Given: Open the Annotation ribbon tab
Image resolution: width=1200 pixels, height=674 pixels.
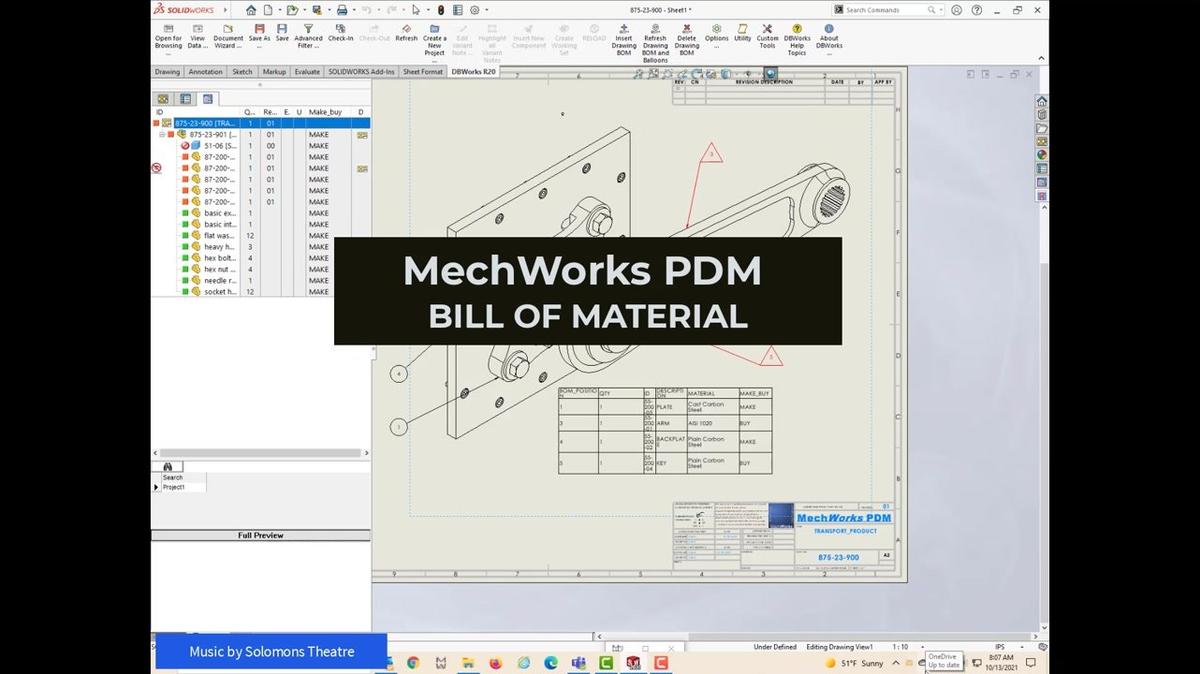Looking at the screenshot, I should pyautogui.click(x=206, y=72).
